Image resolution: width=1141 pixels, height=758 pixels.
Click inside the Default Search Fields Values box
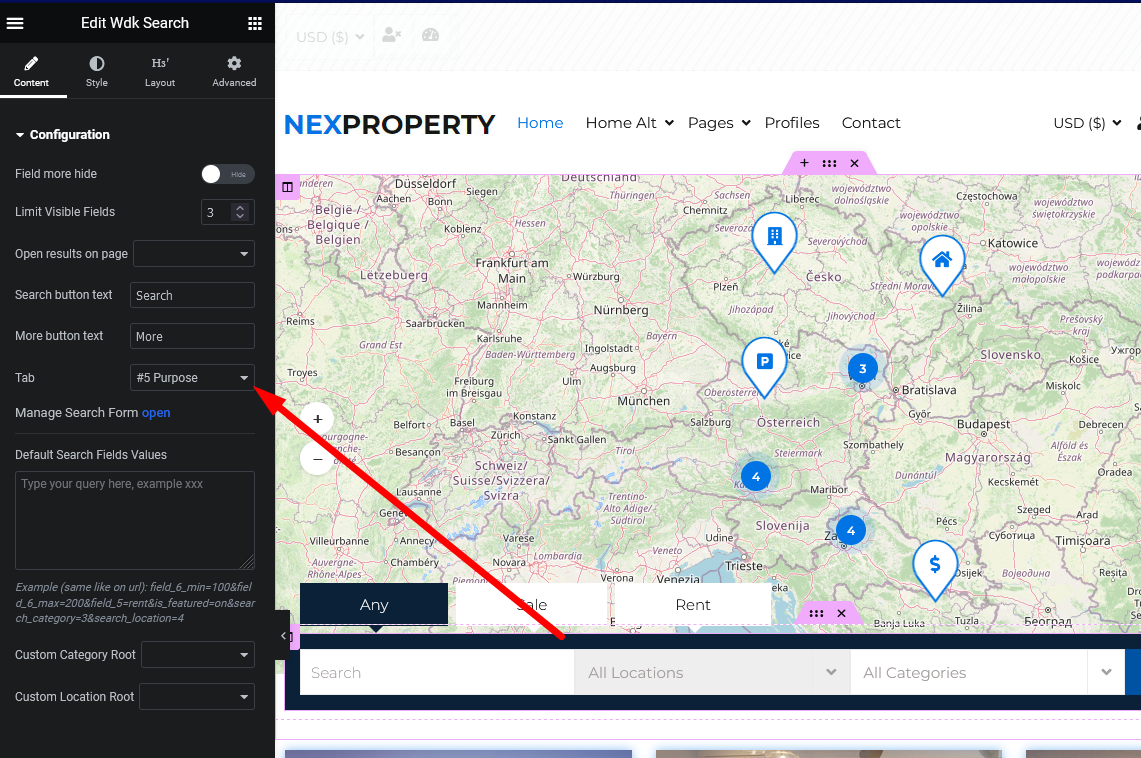(135, 520)
